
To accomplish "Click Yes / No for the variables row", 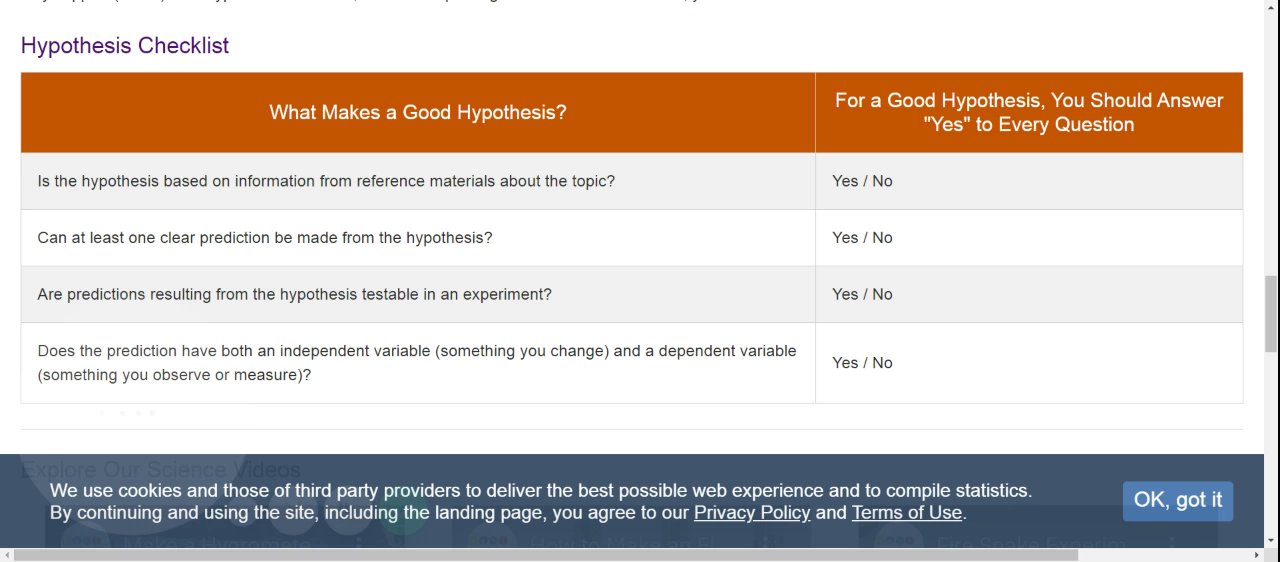I will pos(862,363).
